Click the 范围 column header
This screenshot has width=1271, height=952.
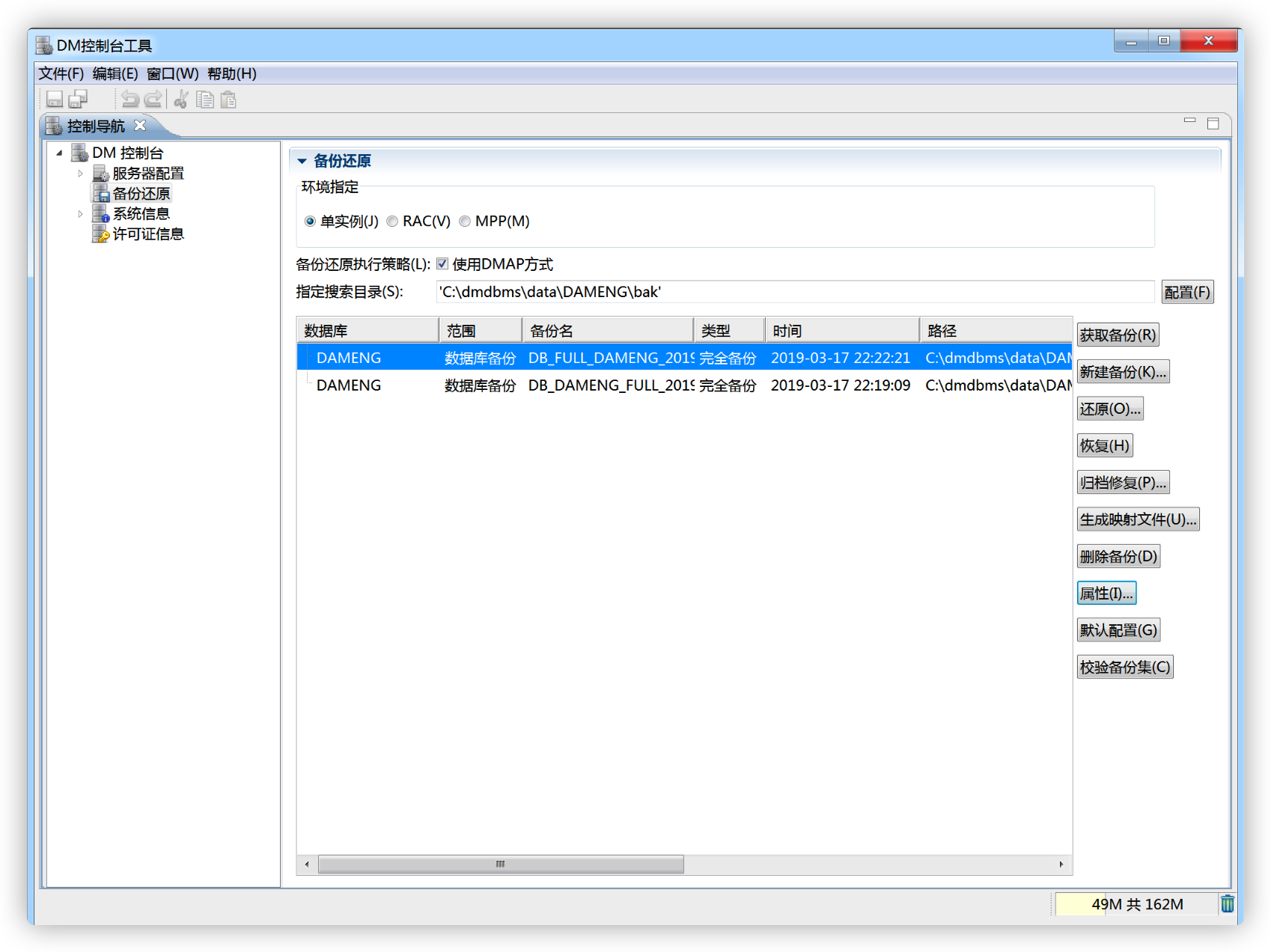[x=481, y=330]
